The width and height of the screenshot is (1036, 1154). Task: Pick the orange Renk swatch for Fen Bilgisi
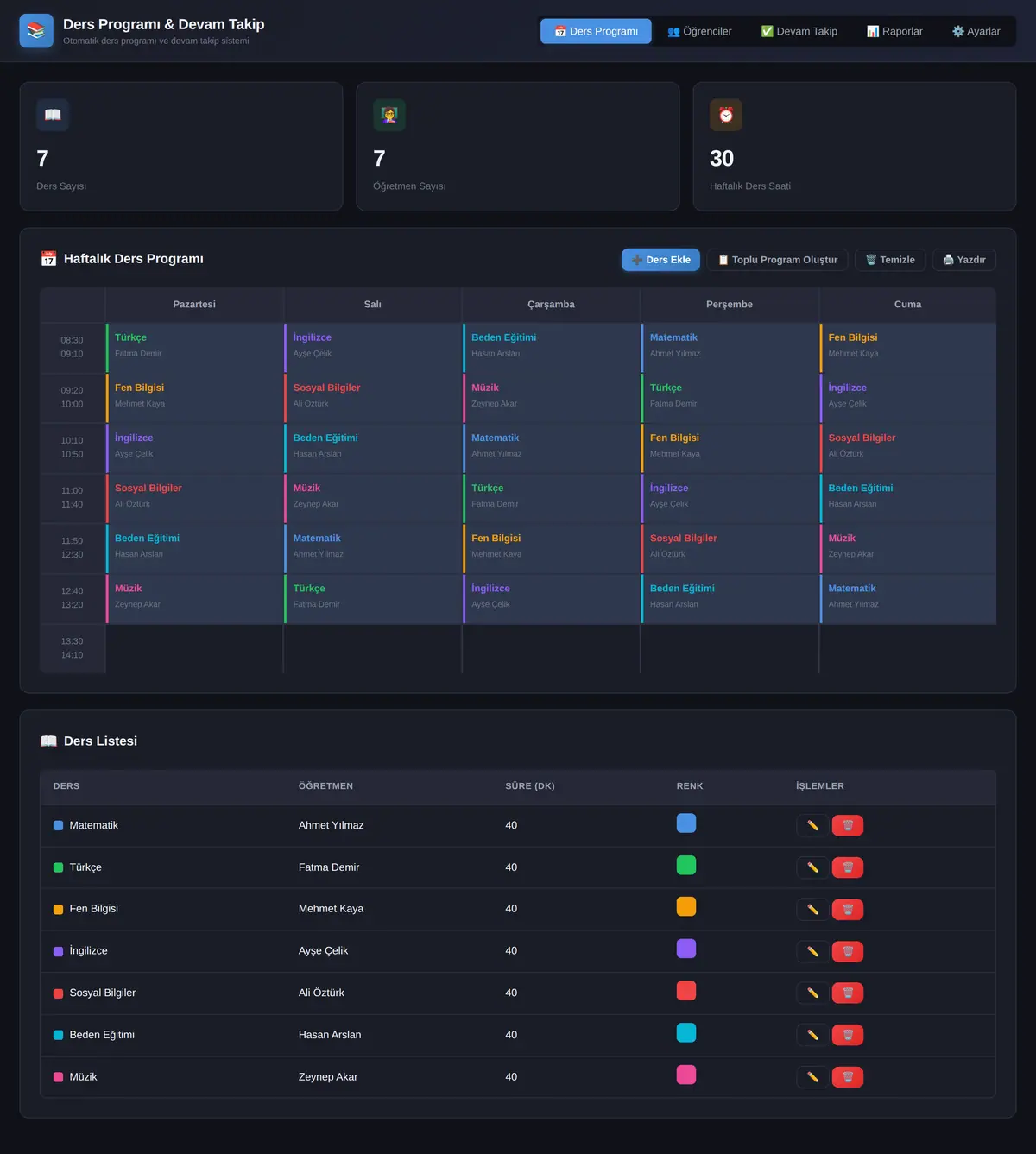[686, 907]
